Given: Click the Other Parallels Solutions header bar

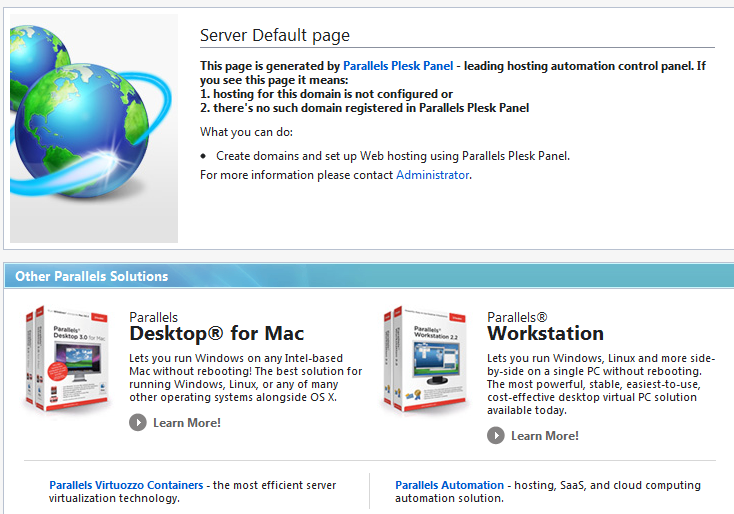Looking at the screenshot, I should click(x=367, y=276).
